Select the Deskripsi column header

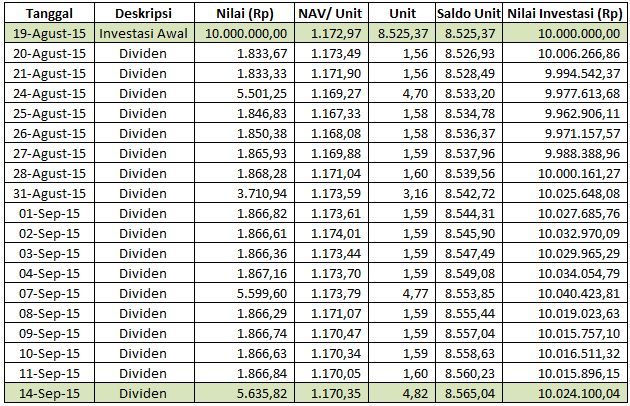tap(144, 13)
